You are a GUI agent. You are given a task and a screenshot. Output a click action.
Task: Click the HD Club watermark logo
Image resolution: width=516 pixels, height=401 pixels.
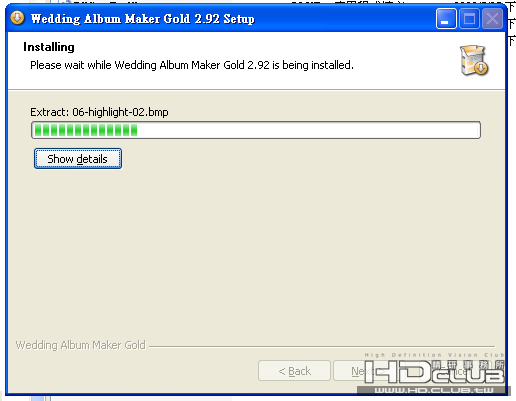point(434,372)
